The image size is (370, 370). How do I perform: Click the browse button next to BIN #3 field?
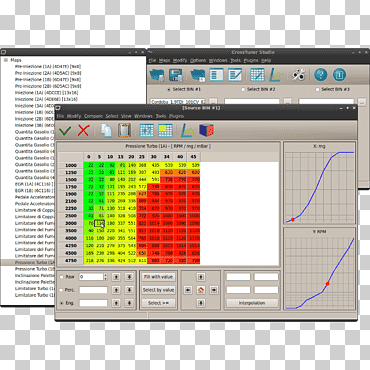(361, 101)
